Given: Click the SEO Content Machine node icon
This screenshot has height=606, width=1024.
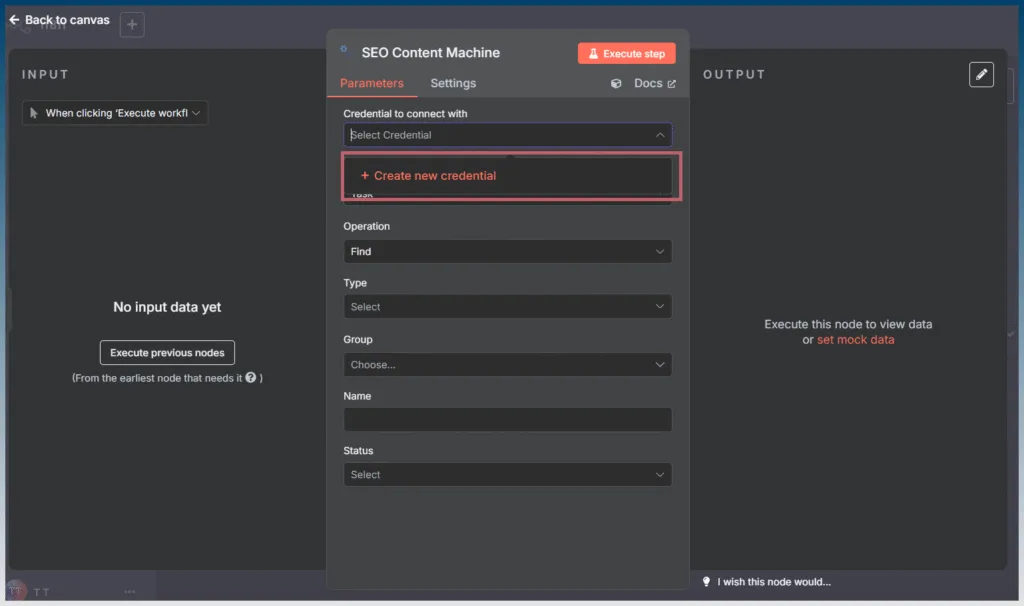Looking at the screenshot, I should pyautogui.click(x=344, y=49).
